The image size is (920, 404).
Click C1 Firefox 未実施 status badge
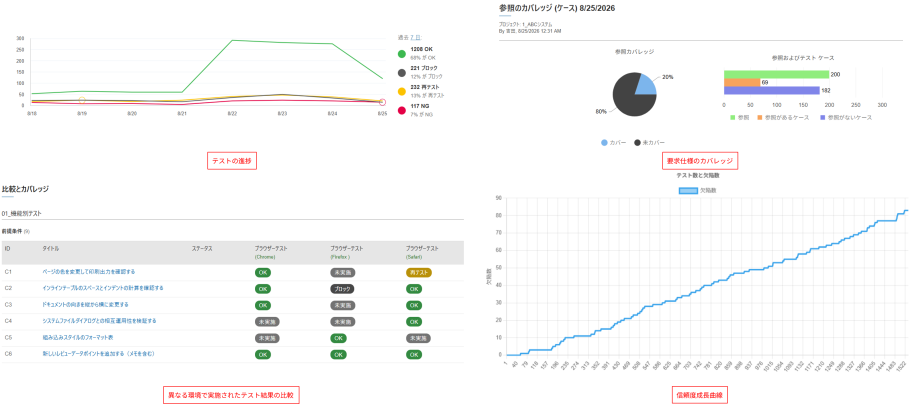pyautogui.click(x=343, y=273)
